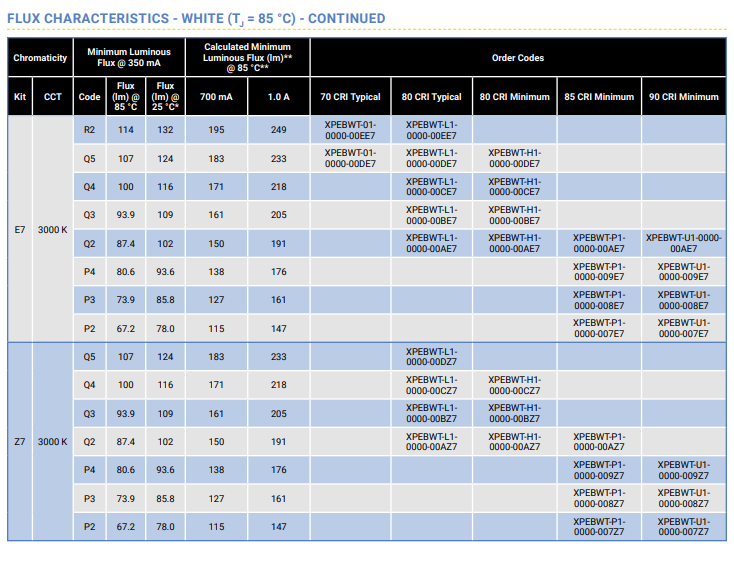The height and width of the screenshot is (561, 734).
Task: Click order code XPEBWT-L1-0000-00BE7
Action: (x=432, y=215)
